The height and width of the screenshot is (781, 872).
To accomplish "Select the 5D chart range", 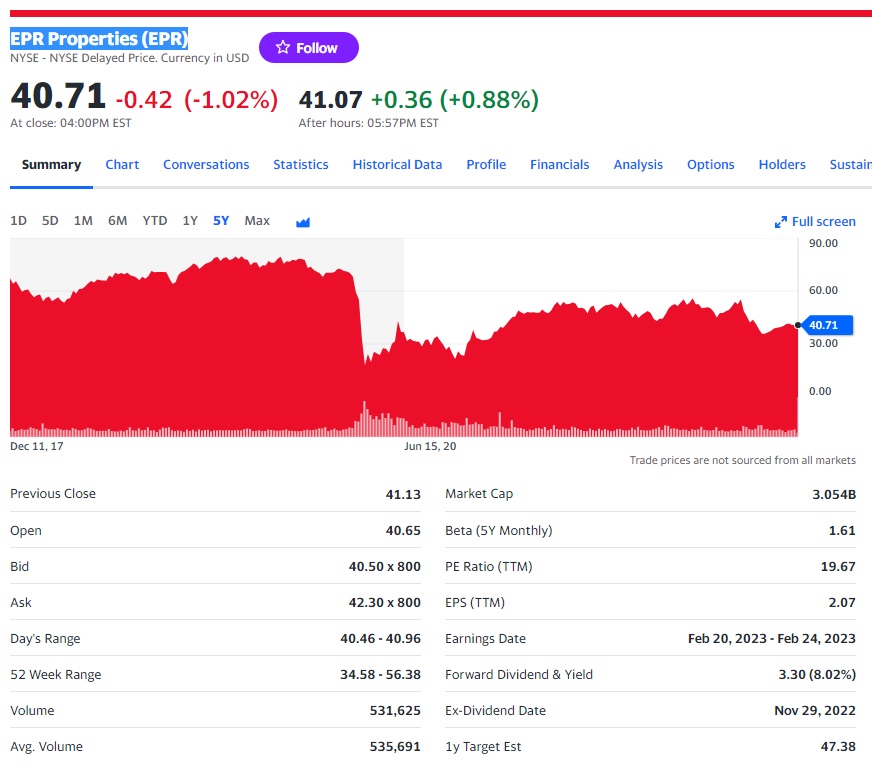I will tap(50, 221).
